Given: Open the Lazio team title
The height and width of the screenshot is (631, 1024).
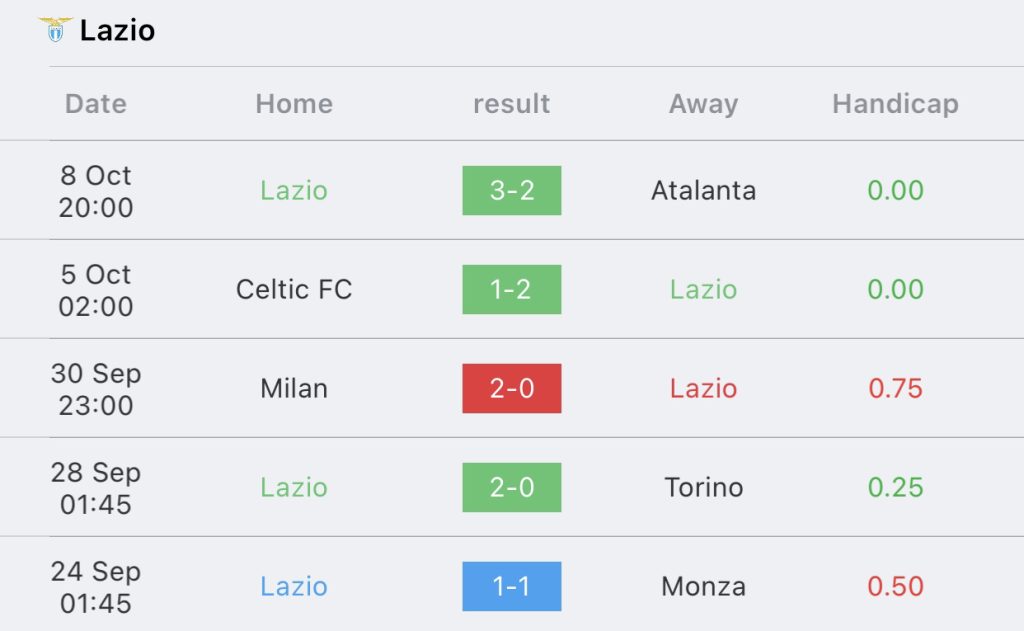Looking at the screenshot, I should [118, 31].
